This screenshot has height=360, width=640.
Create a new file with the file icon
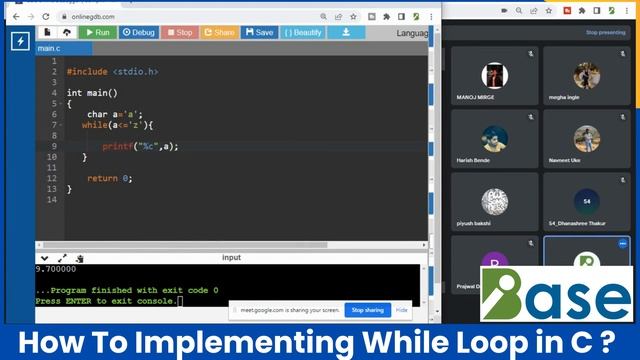tap(47, 32)
